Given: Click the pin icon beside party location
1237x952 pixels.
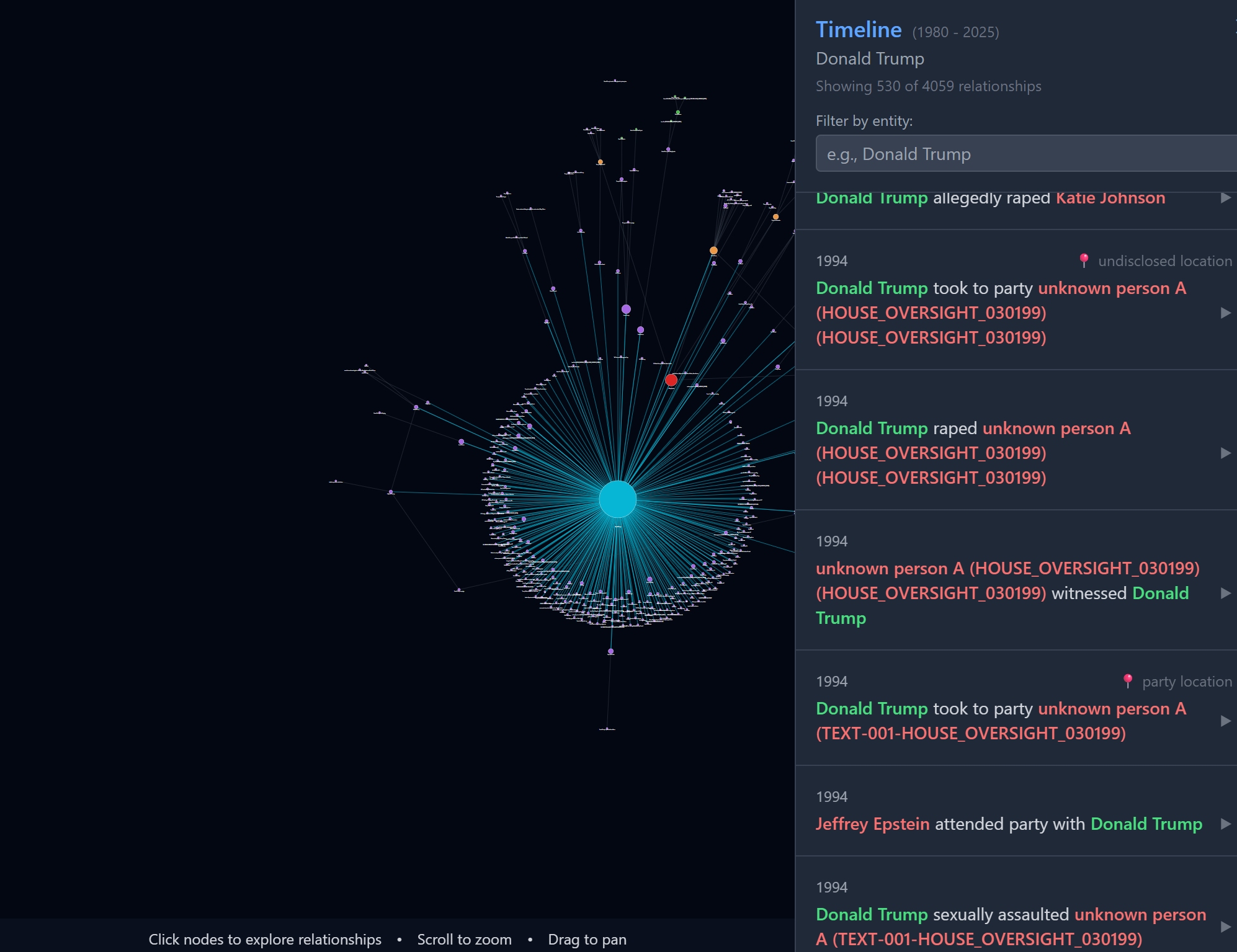Looking at the screenshot, I should point(1128,681).
